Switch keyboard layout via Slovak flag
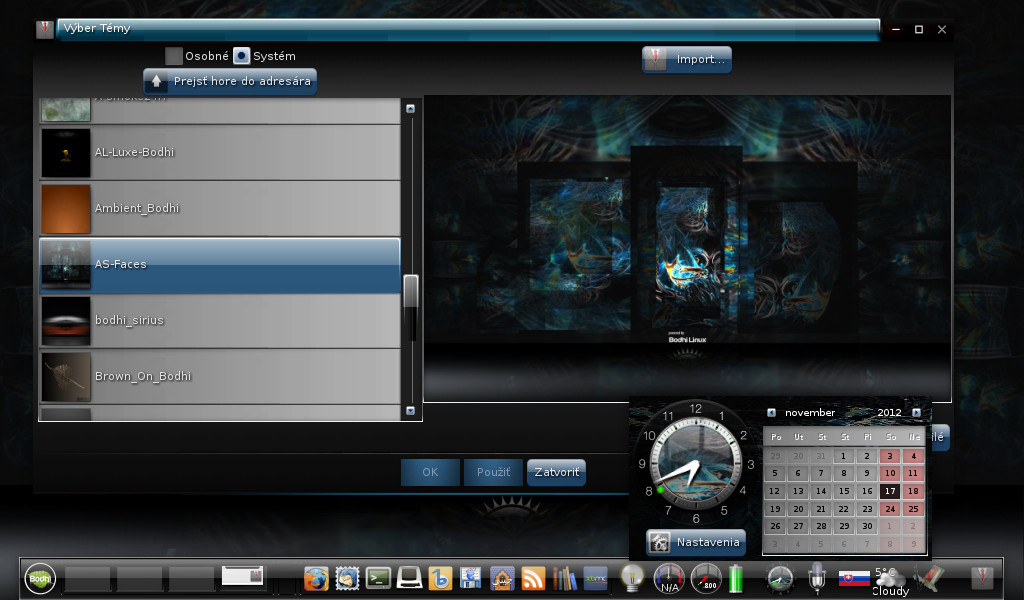 pyautogui.click(x=854, y=578)
